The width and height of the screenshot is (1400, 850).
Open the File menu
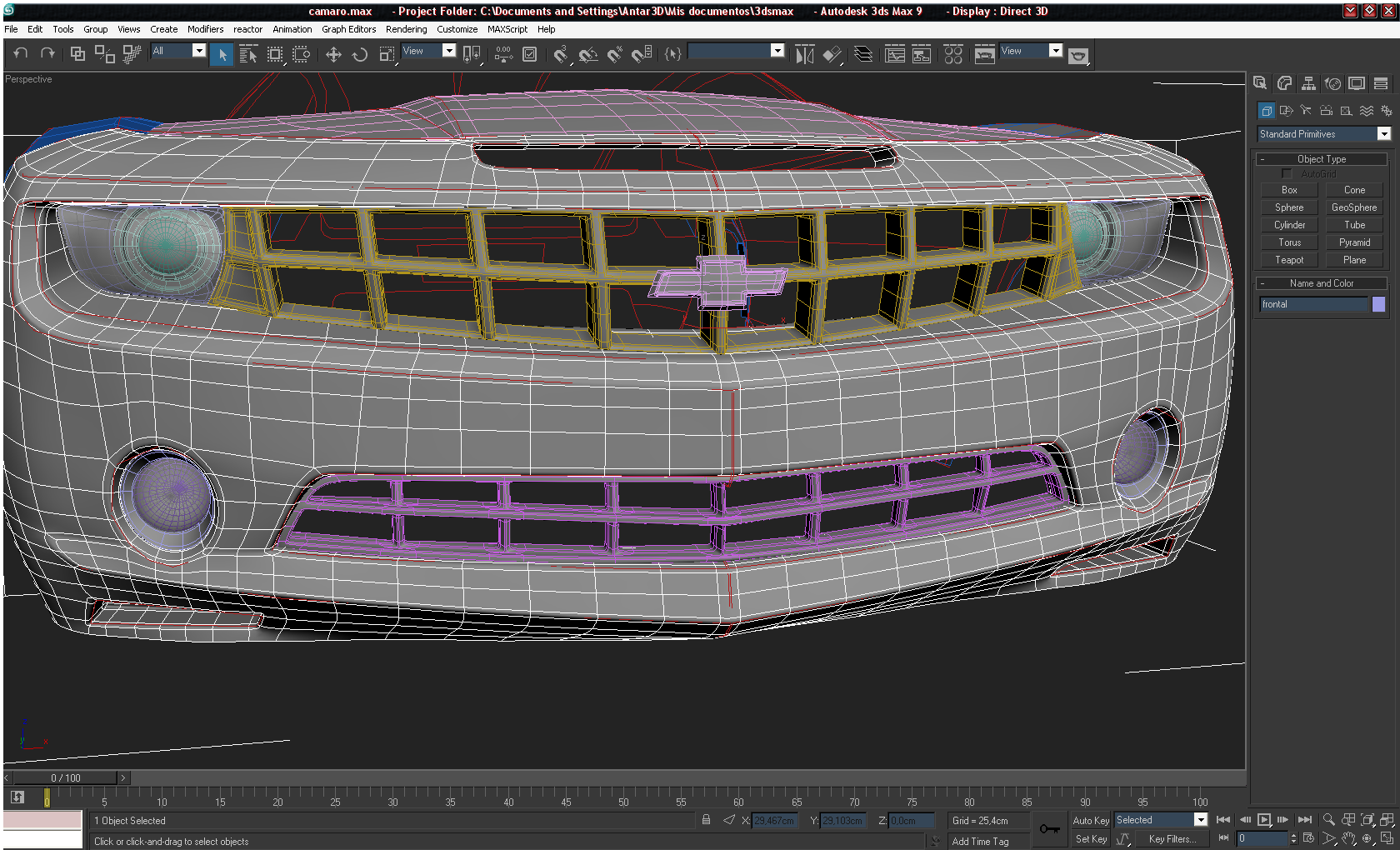tap(11, 29)
